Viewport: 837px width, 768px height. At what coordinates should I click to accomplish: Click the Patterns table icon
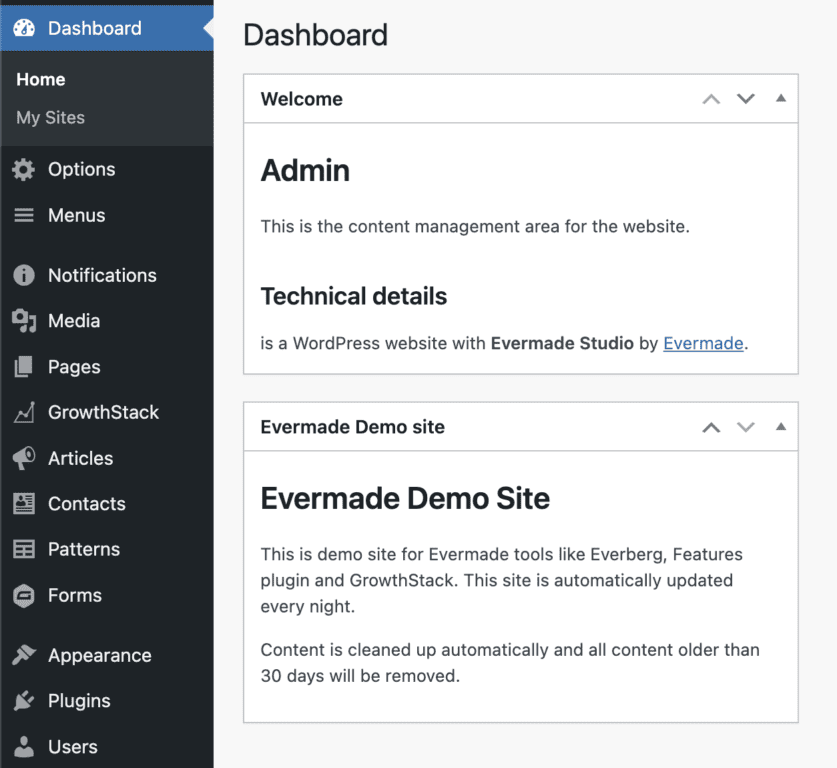pos(23,550)
